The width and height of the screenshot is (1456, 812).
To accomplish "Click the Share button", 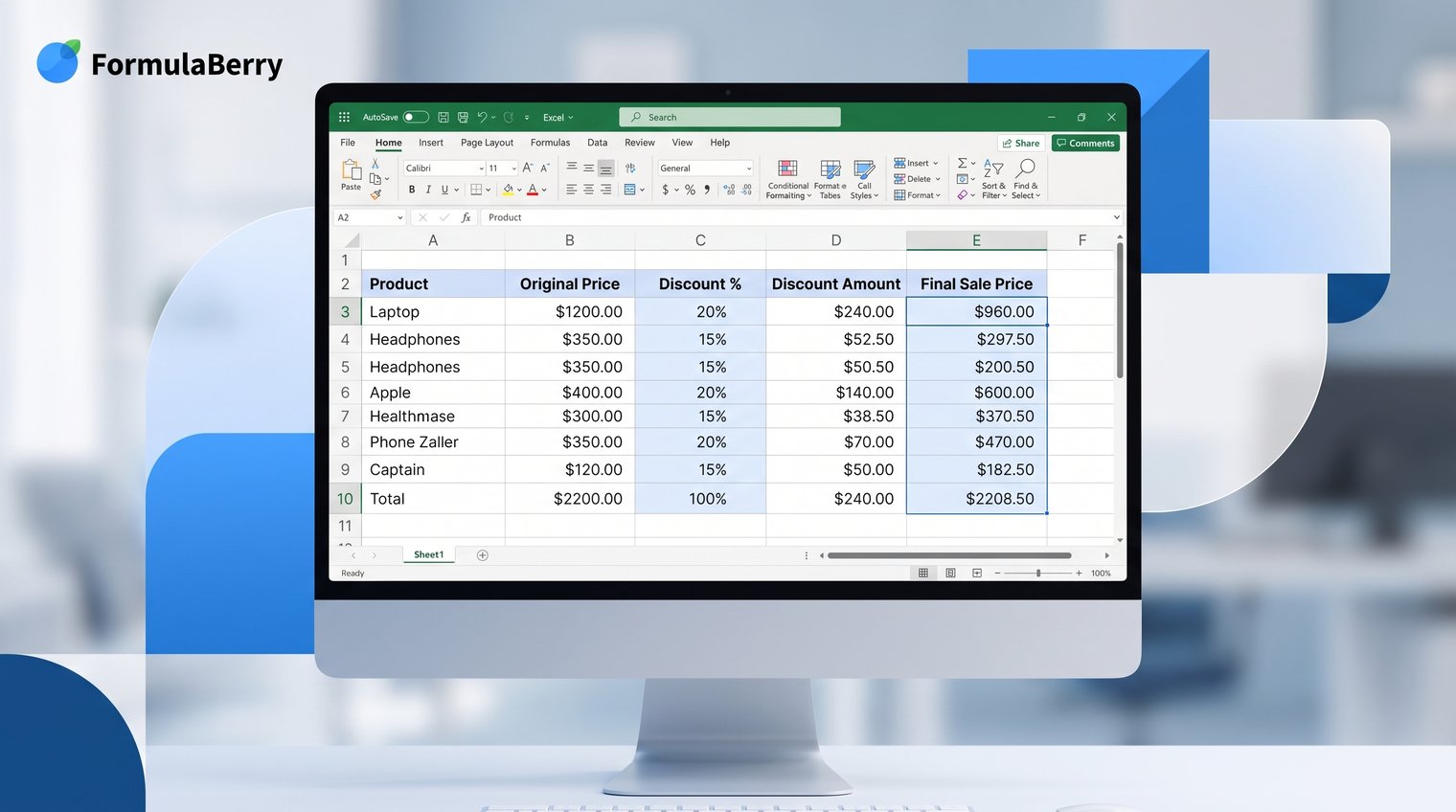I will point(1021,143).
